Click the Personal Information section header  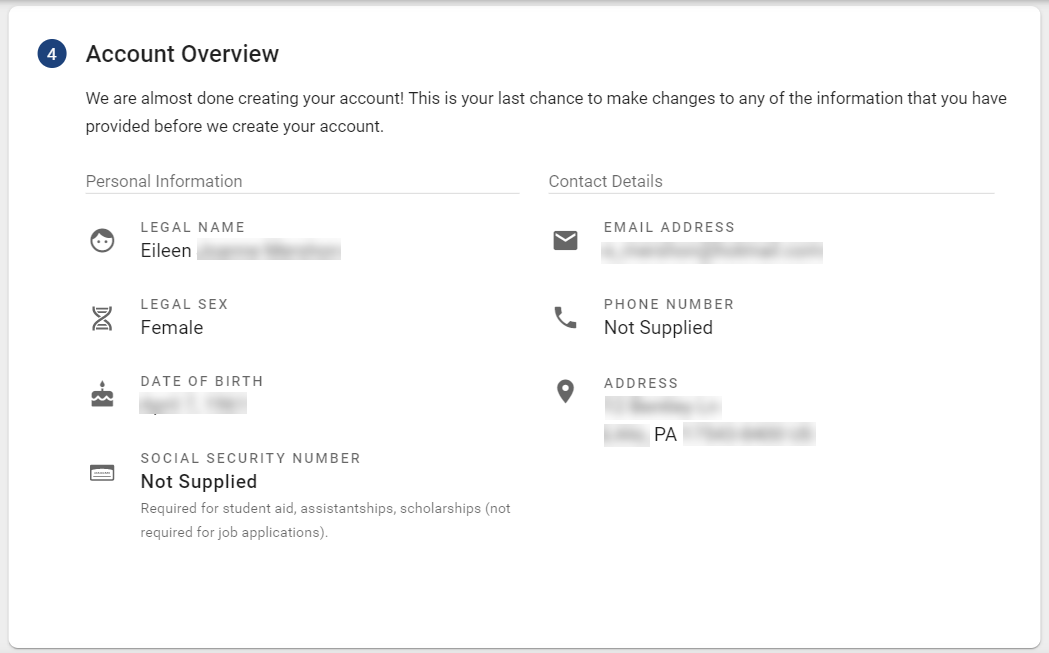(x=164, y=181)
